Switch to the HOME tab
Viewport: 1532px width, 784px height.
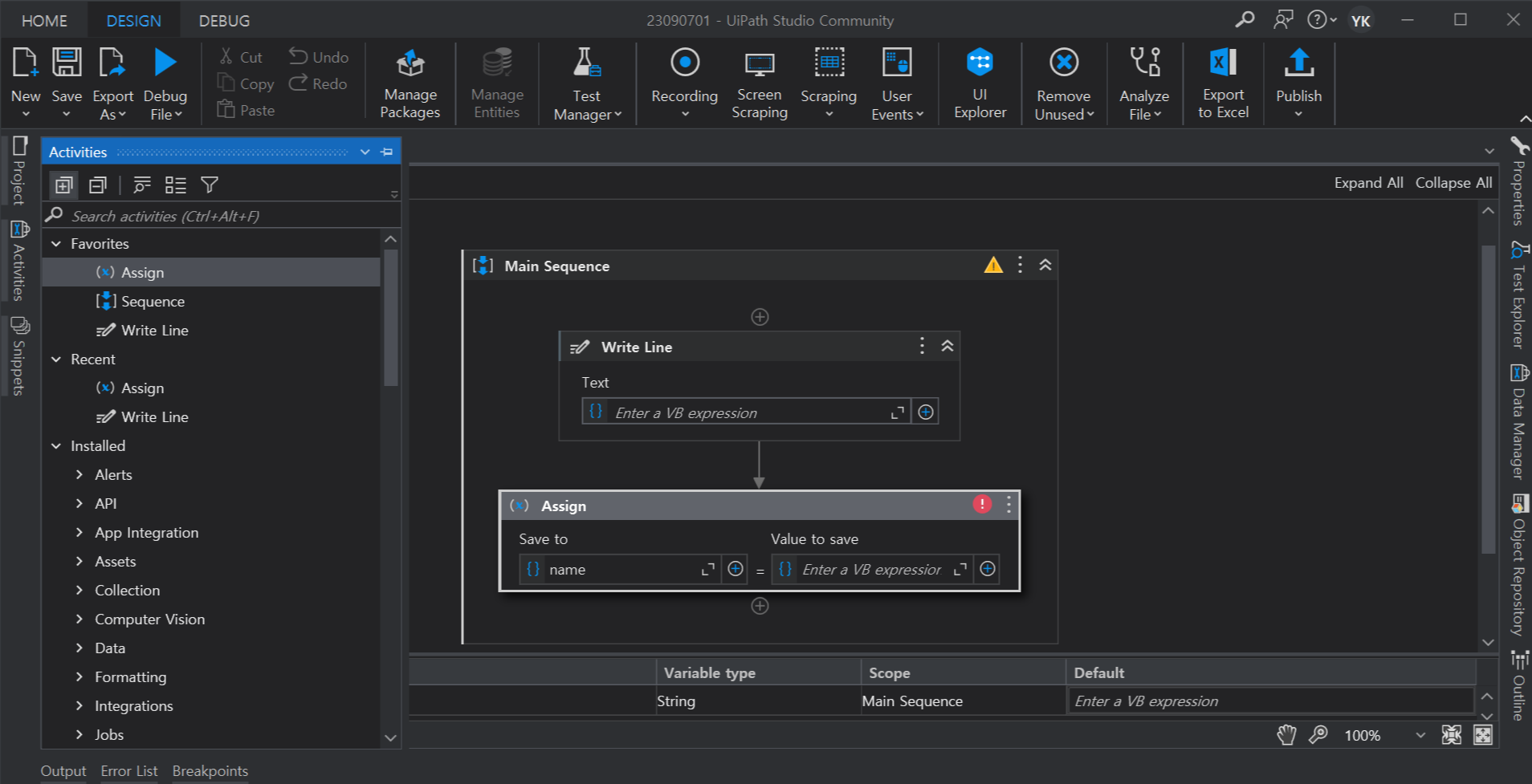[44, 21]
